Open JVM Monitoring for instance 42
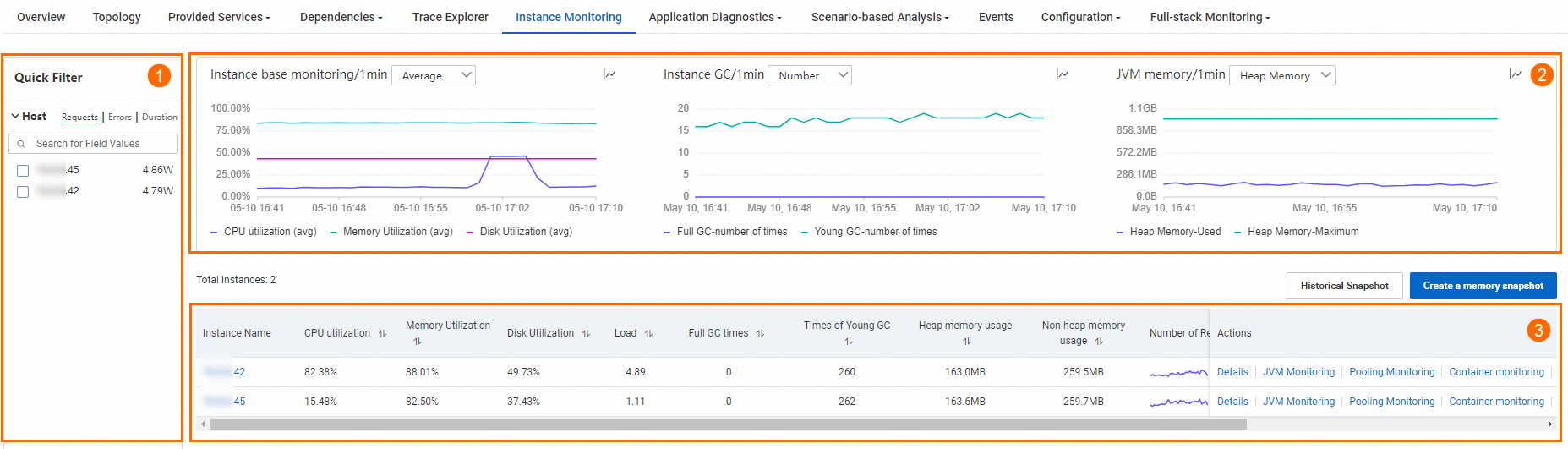The width and height of the screenshot is (1568, 449). [1298, 372]
